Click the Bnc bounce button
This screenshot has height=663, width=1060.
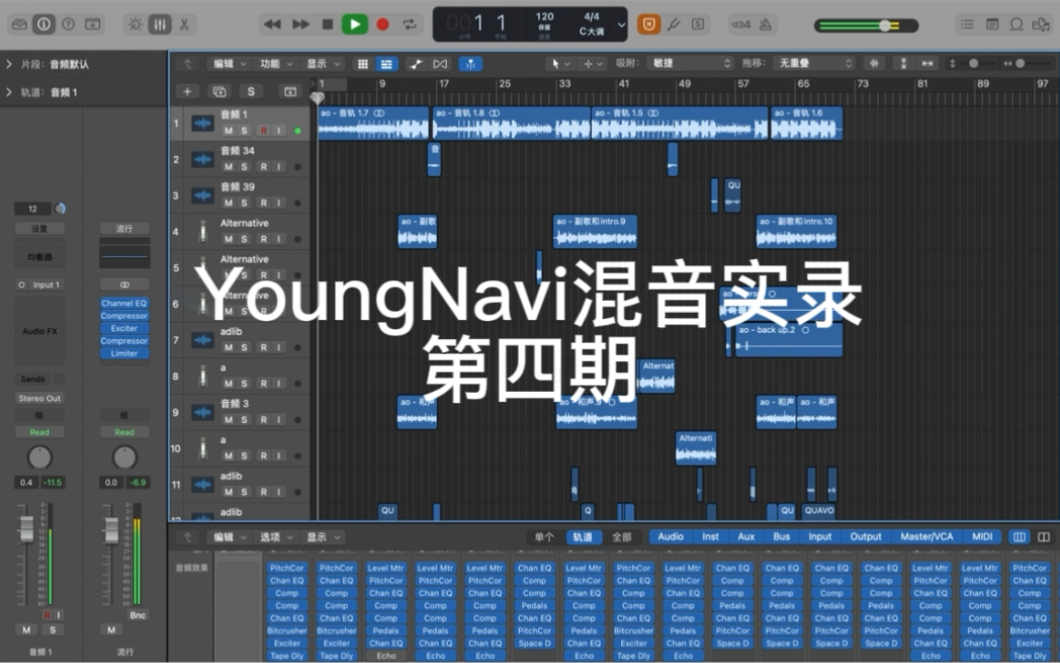tap(137, 615)
